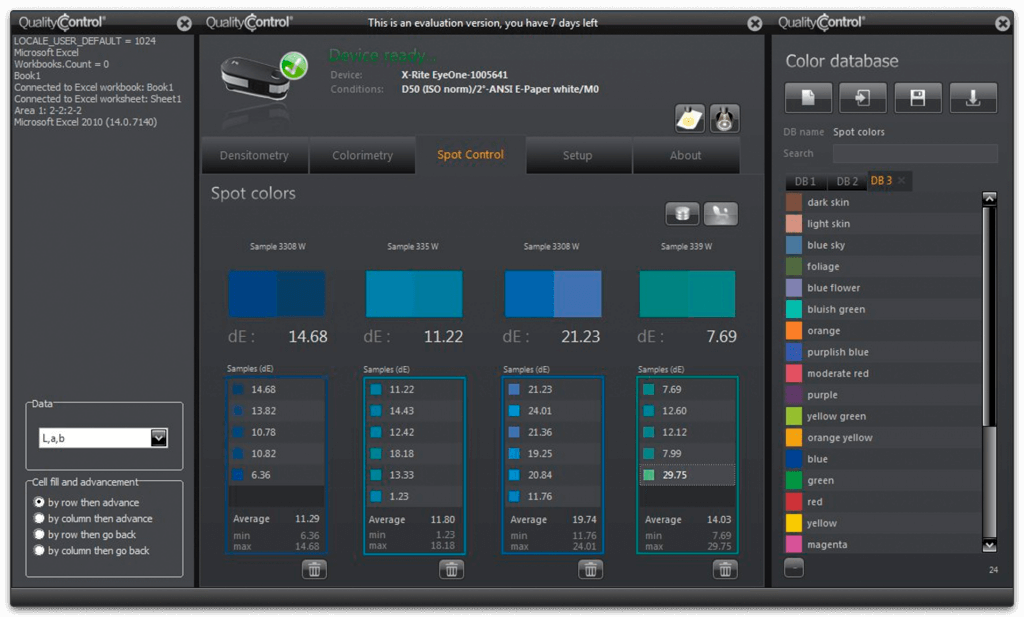The image size is (1024, 617).
Task: Select 'by column then advance' option
Action: [x=40, y=518]
